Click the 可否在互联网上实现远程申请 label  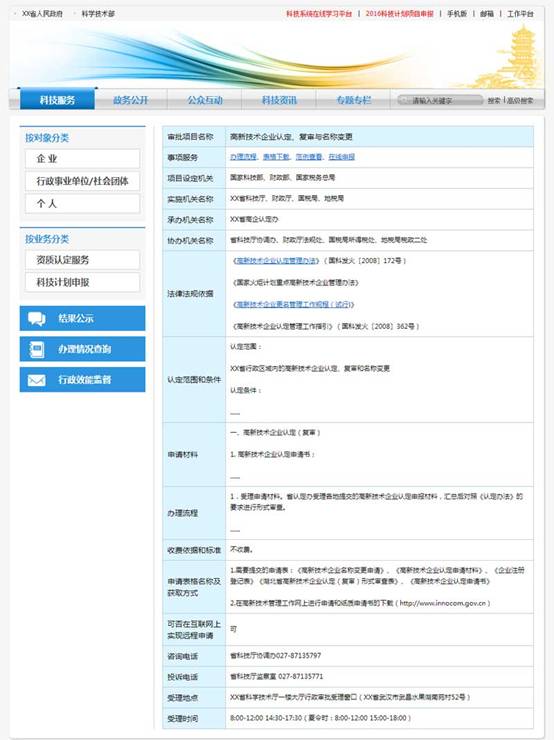[194, 630]
